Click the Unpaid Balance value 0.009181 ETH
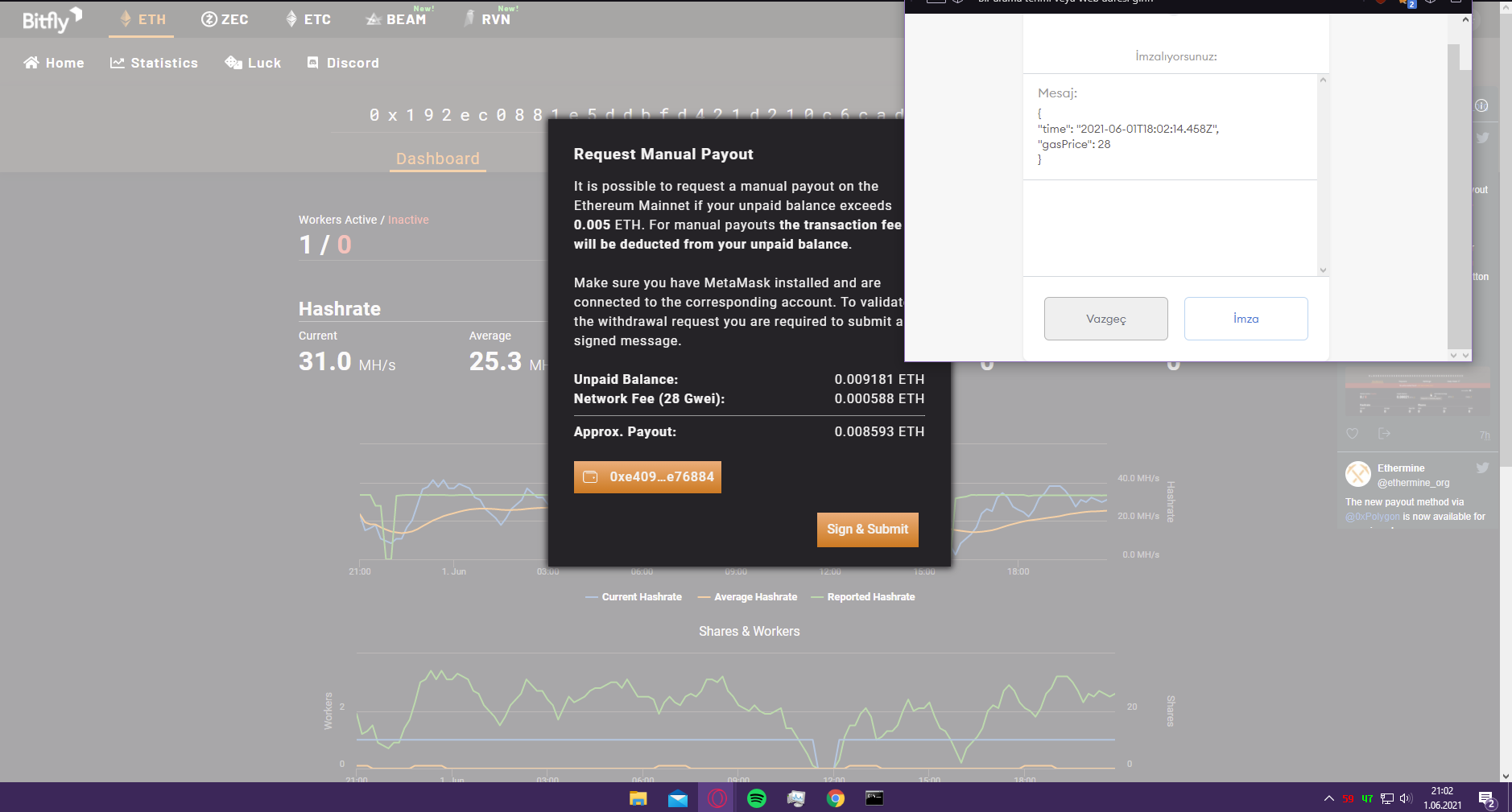1512x812 pixels. point(879,379)
